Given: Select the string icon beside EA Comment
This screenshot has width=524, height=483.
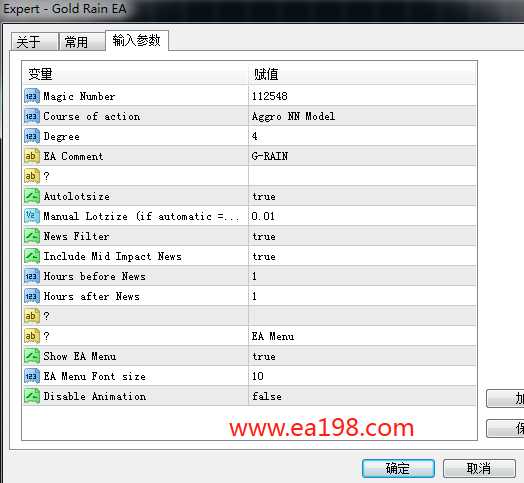Looking at the screenshot, I should click(x=32, y=156).
